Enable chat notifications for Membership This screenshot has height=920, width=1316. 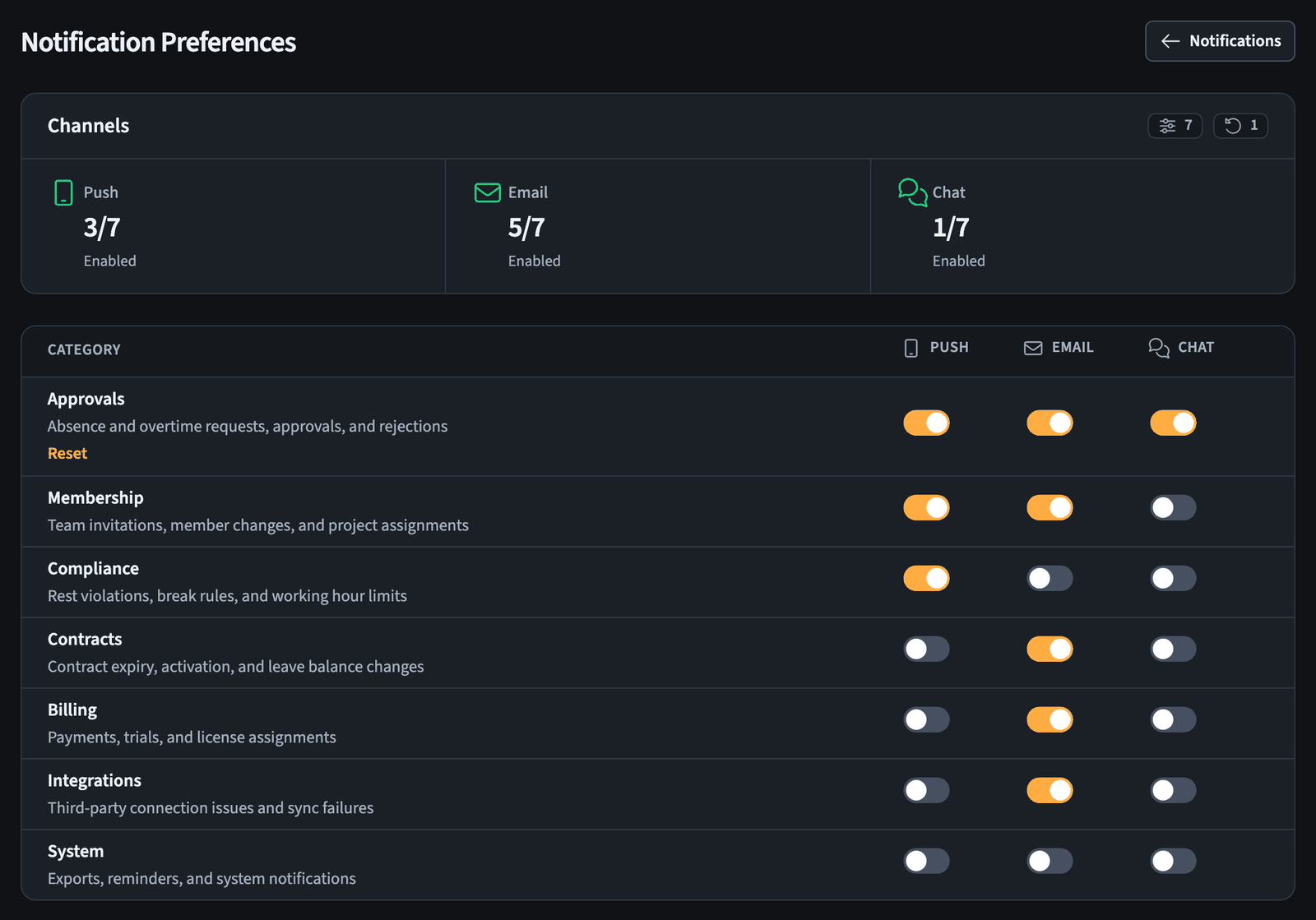click(1173, 507)
